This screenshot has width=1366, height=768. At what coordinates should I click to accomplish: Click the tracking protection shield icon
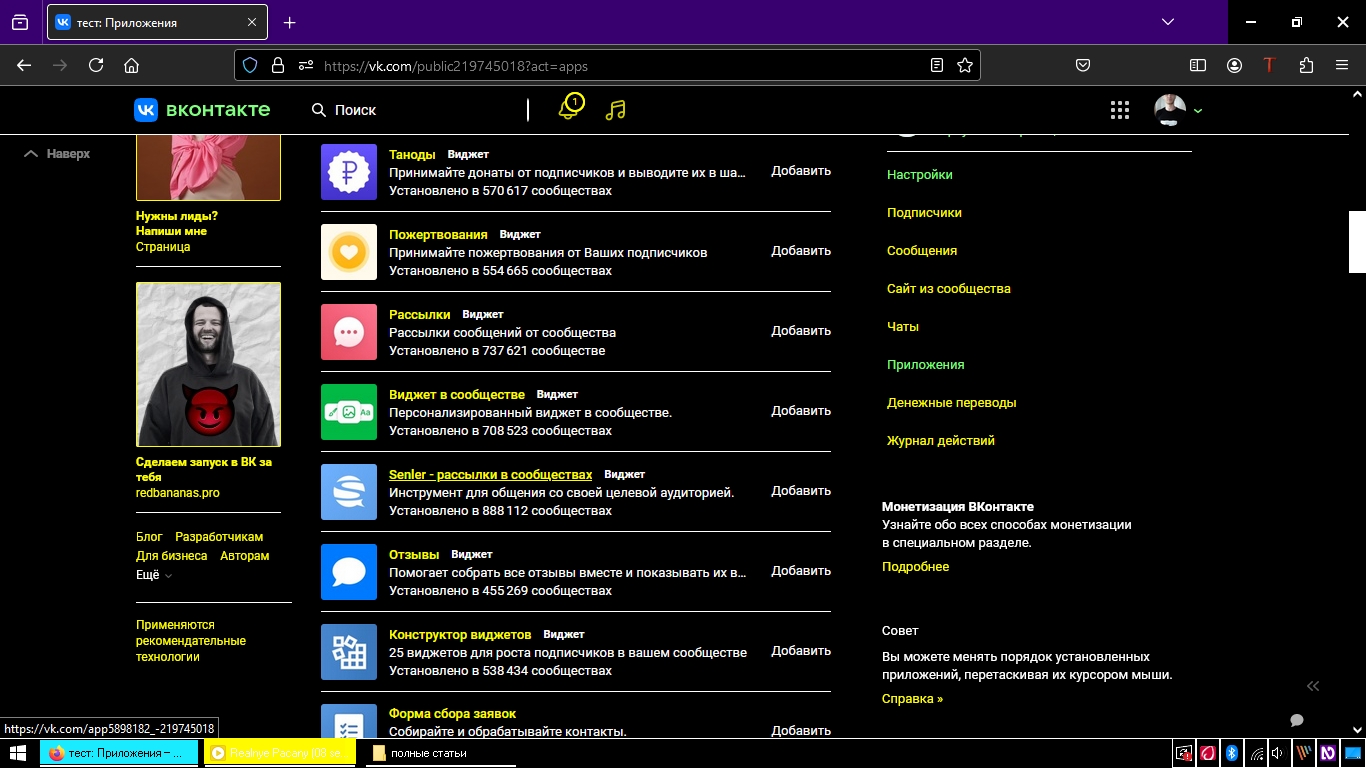[250, 65]
